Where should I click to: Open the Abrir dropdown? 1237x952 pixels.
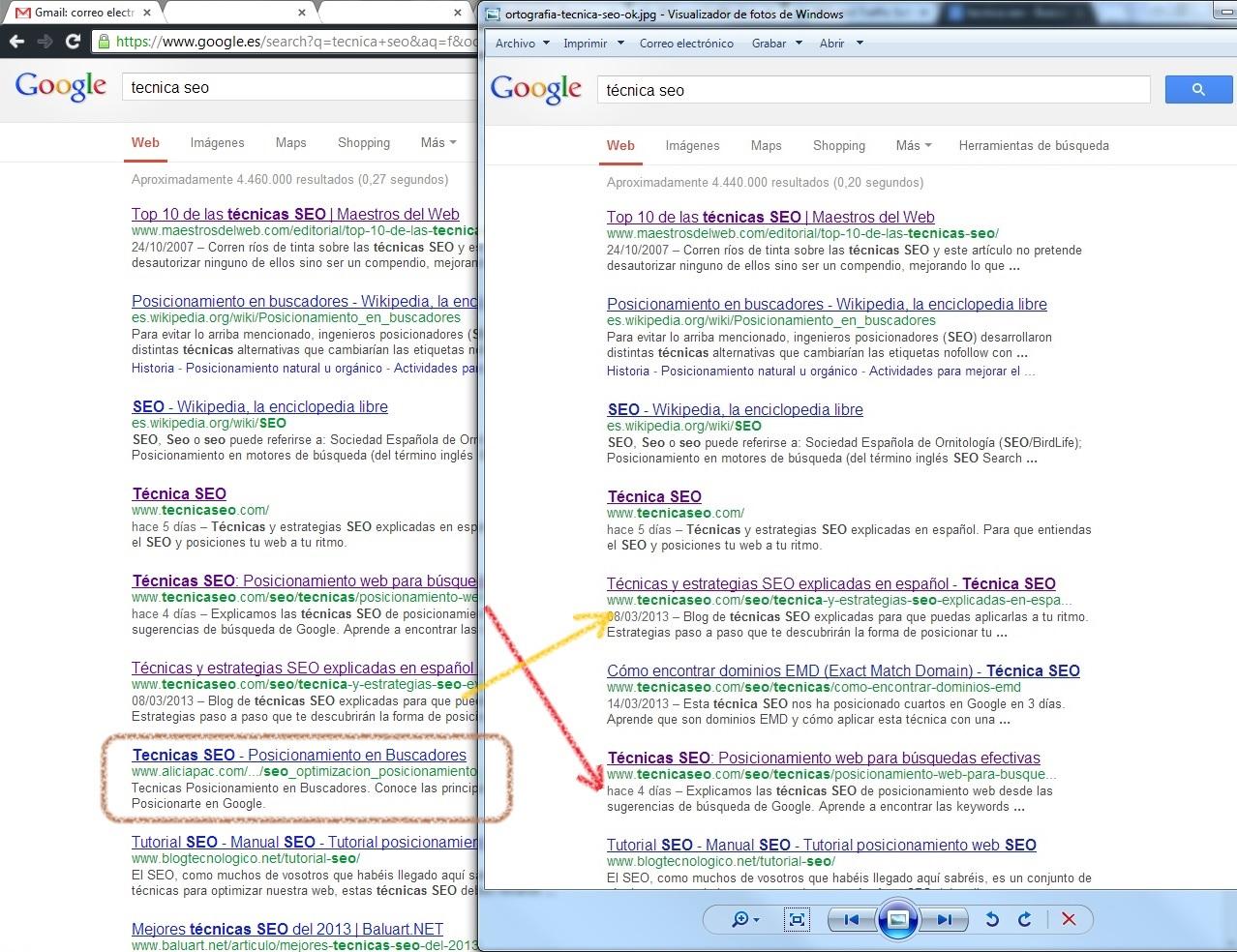coord(840,44)
